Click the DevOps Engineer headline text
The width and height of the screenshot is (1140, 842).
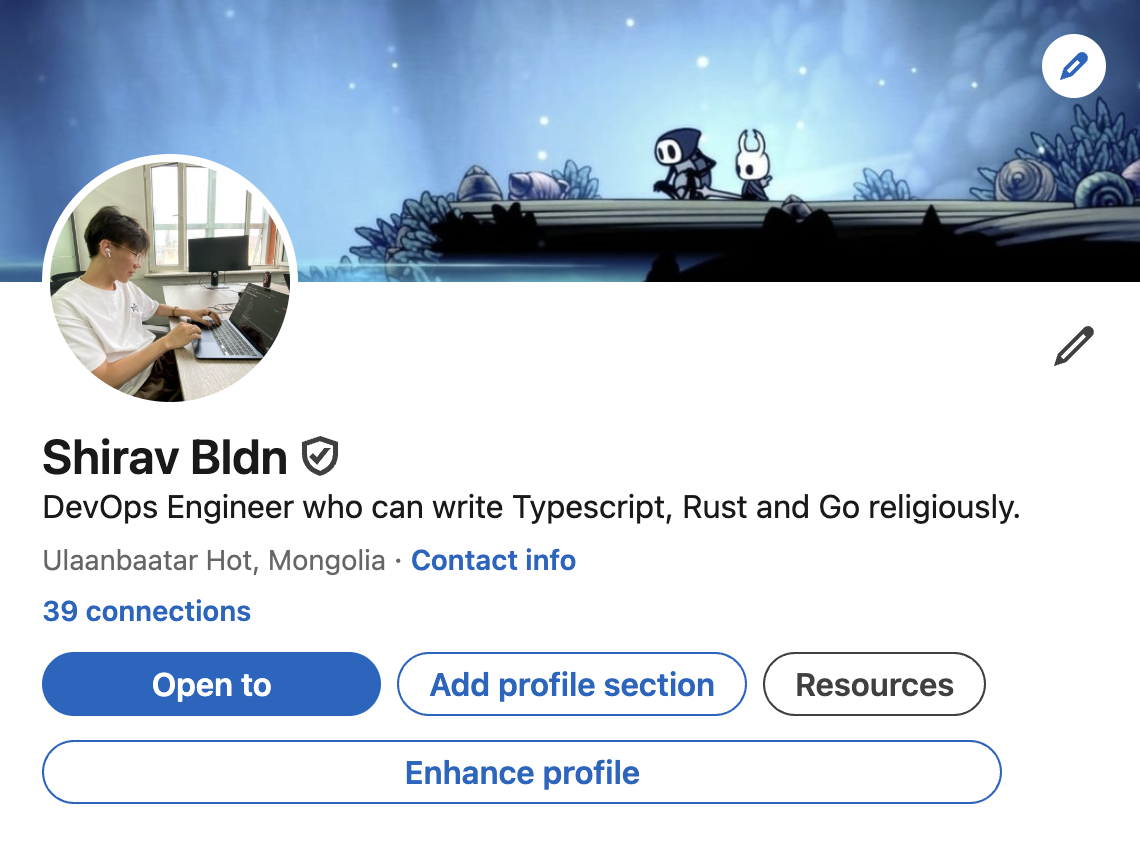click(x=531, y=508)
